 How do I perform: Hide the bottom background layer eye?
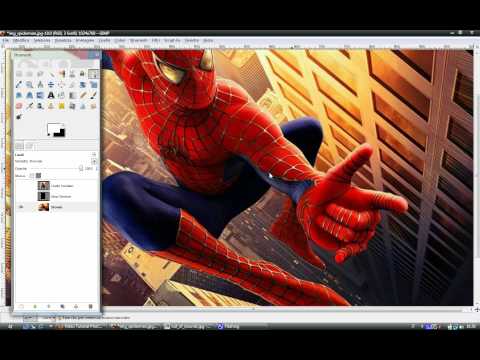point(21,207)
